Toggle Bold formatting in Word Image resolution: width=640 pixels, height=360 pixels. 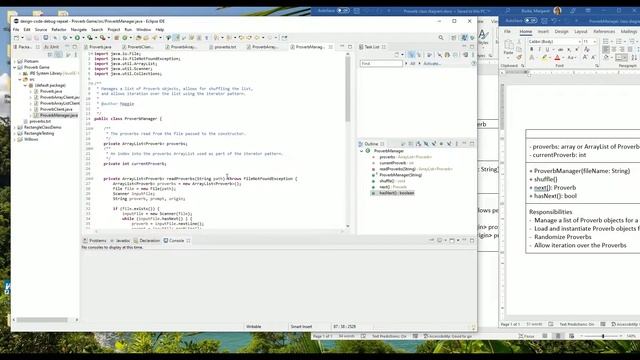531,49
